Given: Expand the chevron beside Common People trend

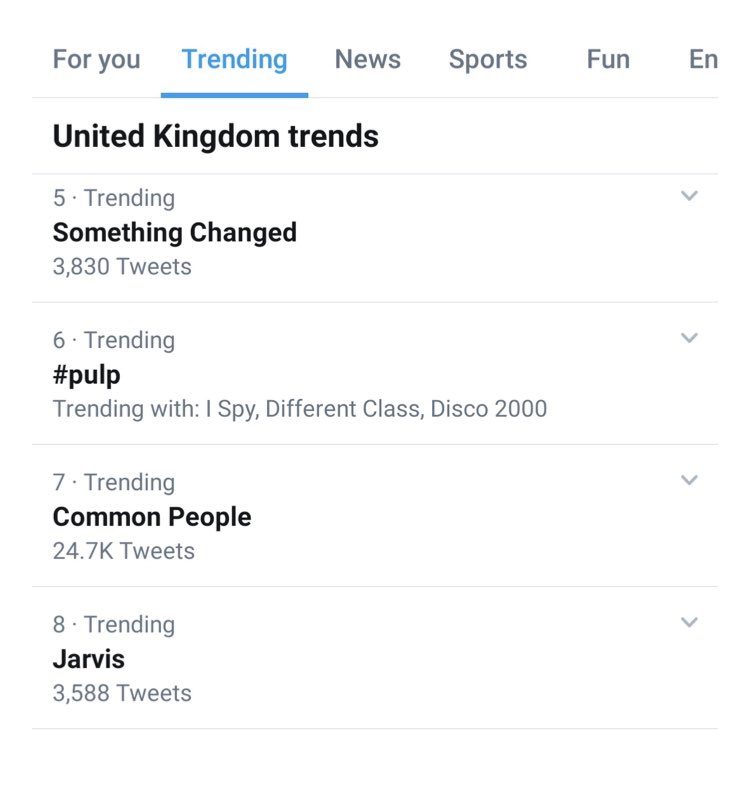Looking at the screenshot, I should [x=689, y=480].
